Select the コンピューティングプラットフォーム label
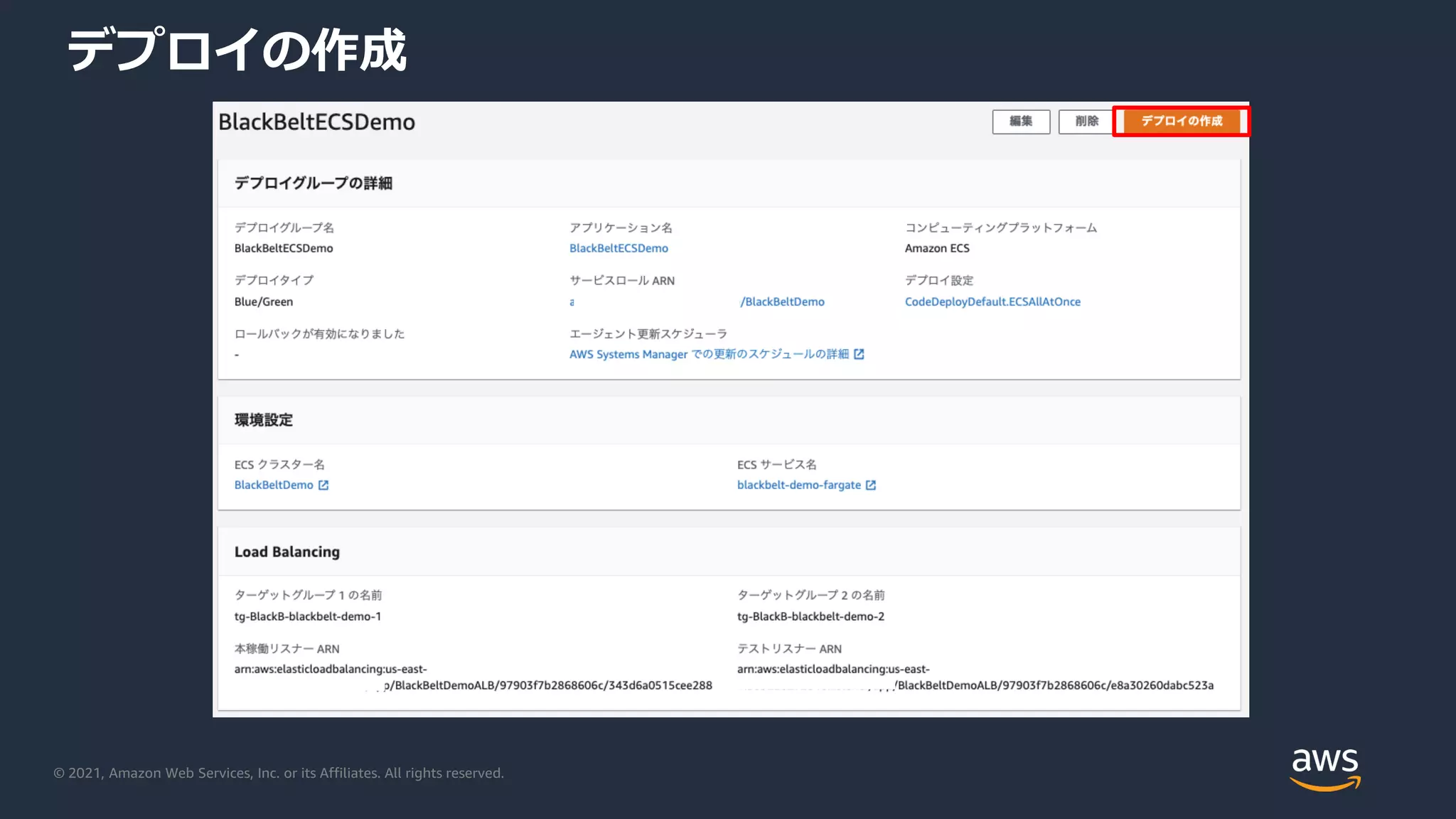The image size is (1456, 819). 1001,227
